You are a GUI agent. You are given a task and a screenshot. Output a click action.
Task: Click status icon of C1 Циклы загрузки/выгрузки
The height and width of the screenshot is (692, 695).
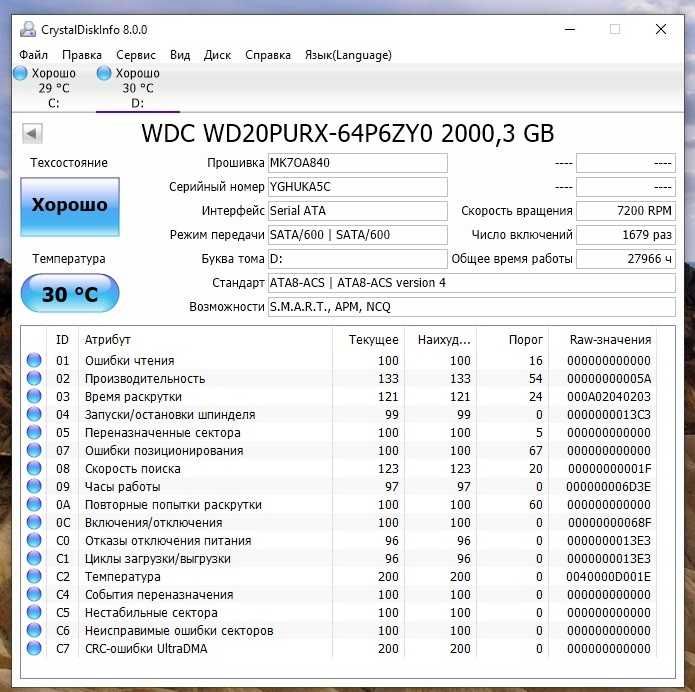point(34,558)
